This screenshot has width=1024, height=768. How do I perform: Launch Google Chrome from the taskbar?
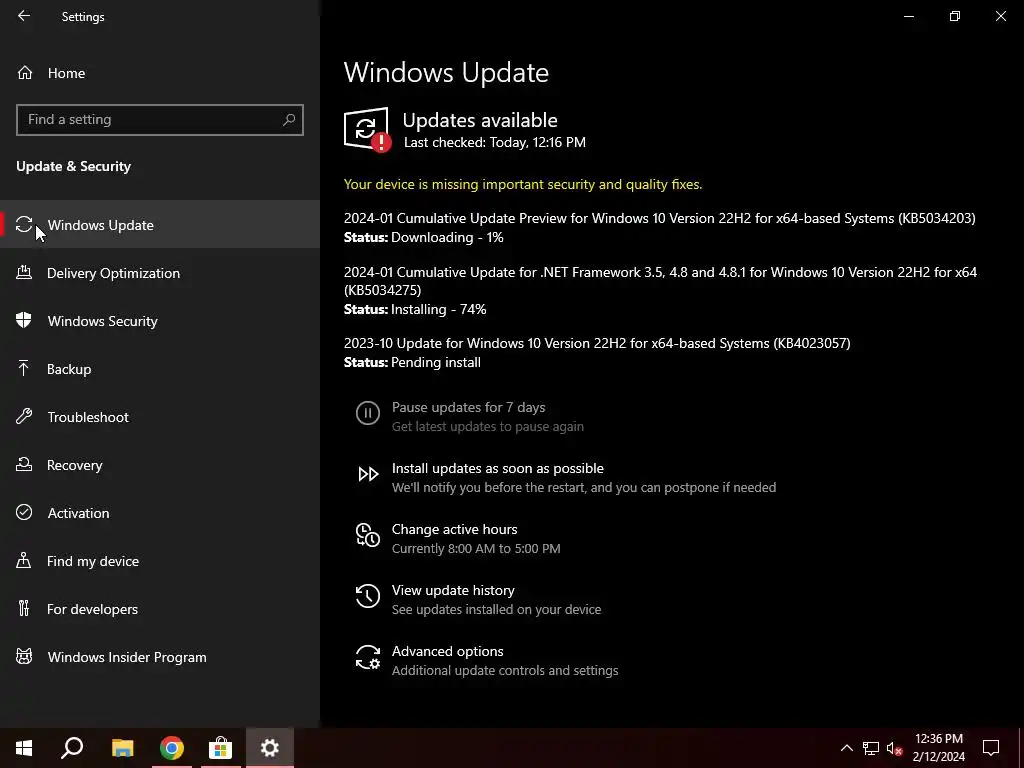click(x=172, y=748)
